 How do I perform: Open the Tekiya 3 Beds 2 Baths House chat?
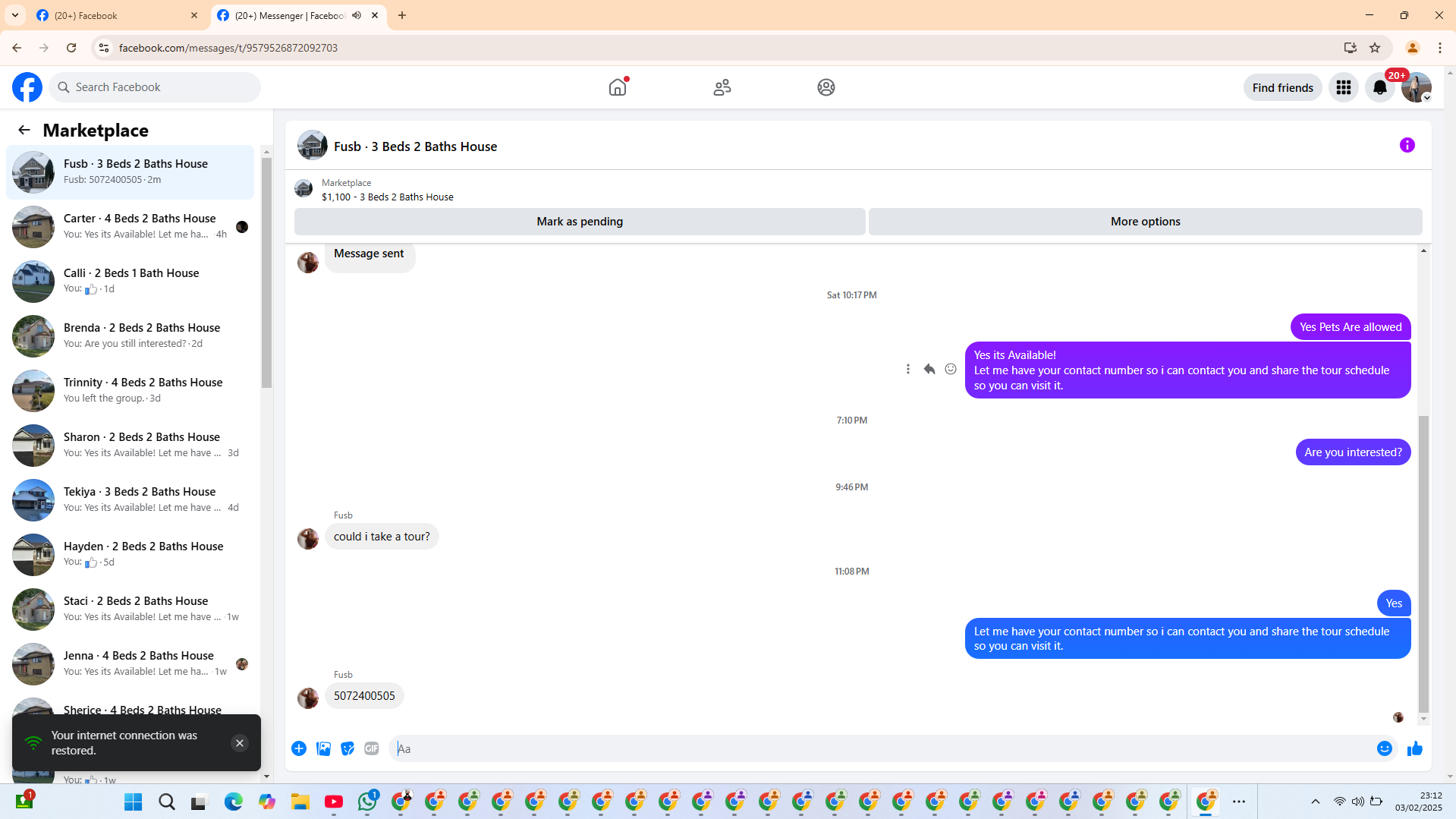click(x=131, y=499)
